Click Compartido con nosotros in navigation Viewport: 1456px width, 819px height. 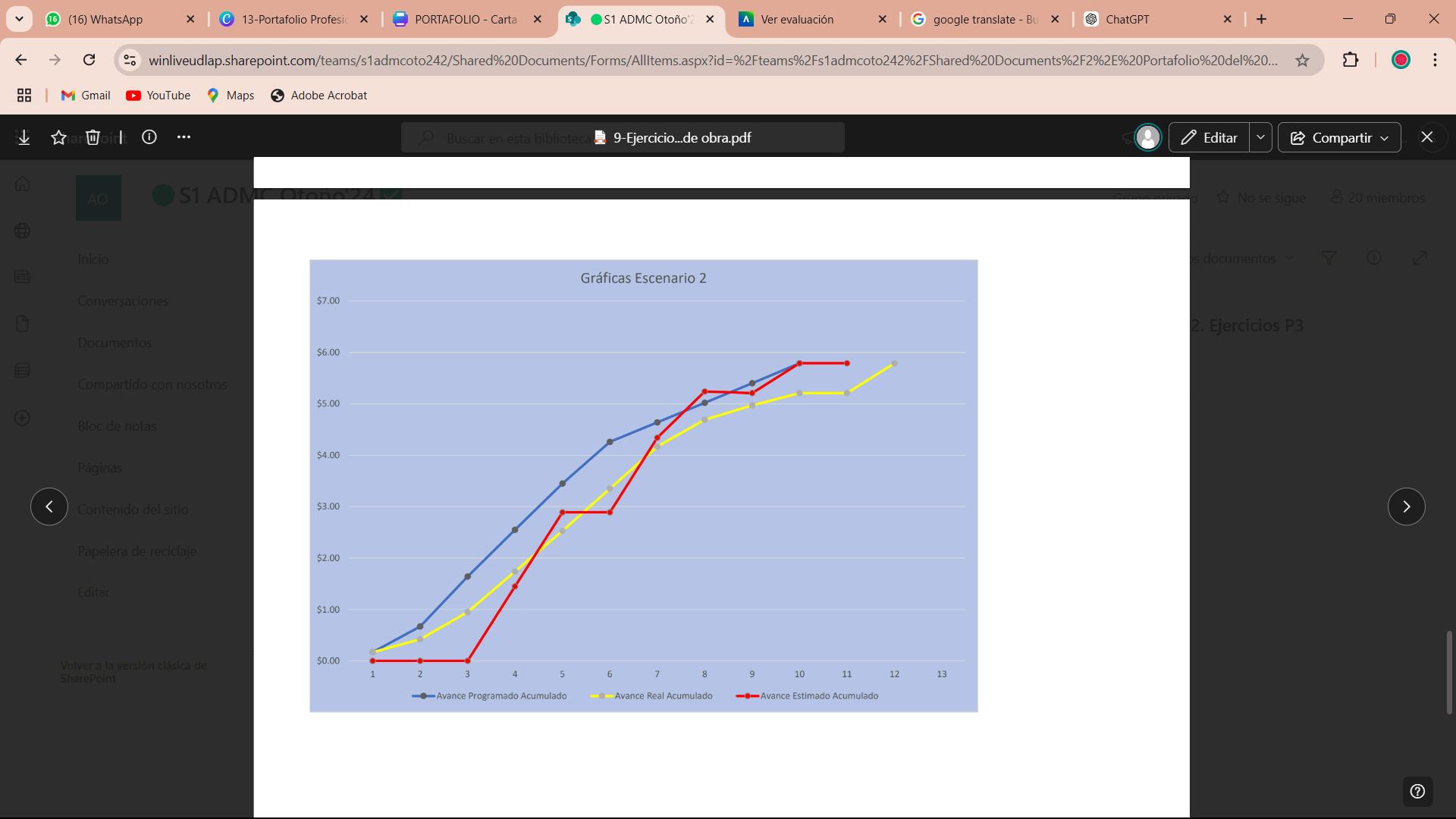(x=152, y=384)
